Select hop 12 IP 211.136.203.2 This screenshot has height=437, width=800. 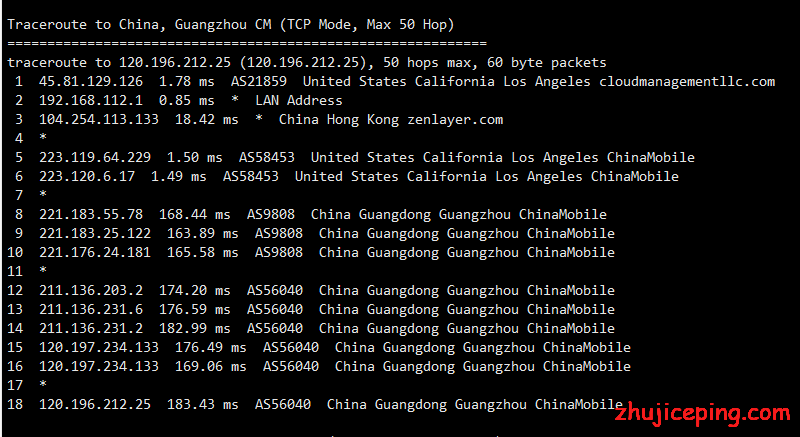[x=91, y=291]
